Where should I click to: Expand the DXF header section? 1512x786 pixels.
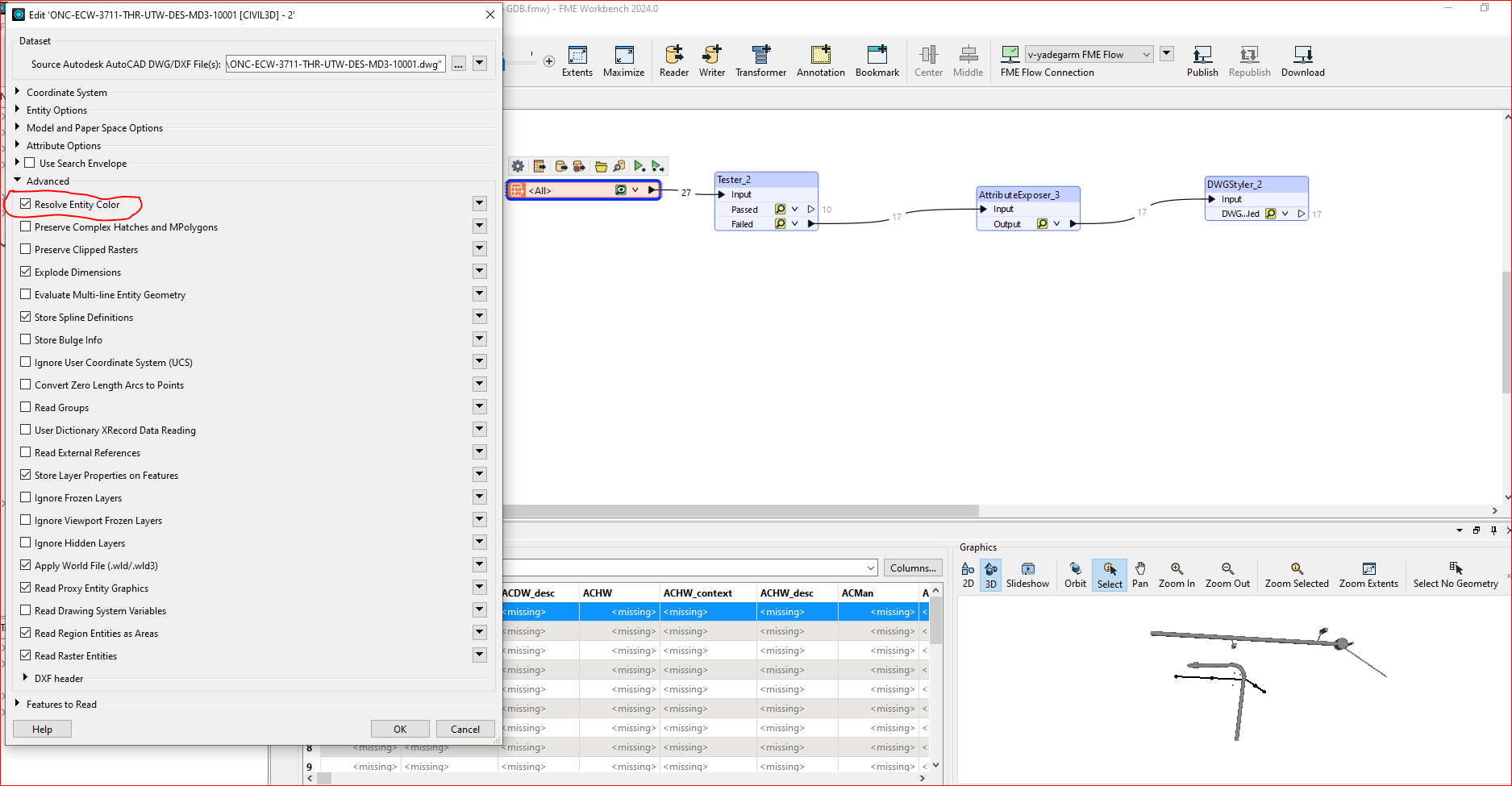[x=26, y=678]
